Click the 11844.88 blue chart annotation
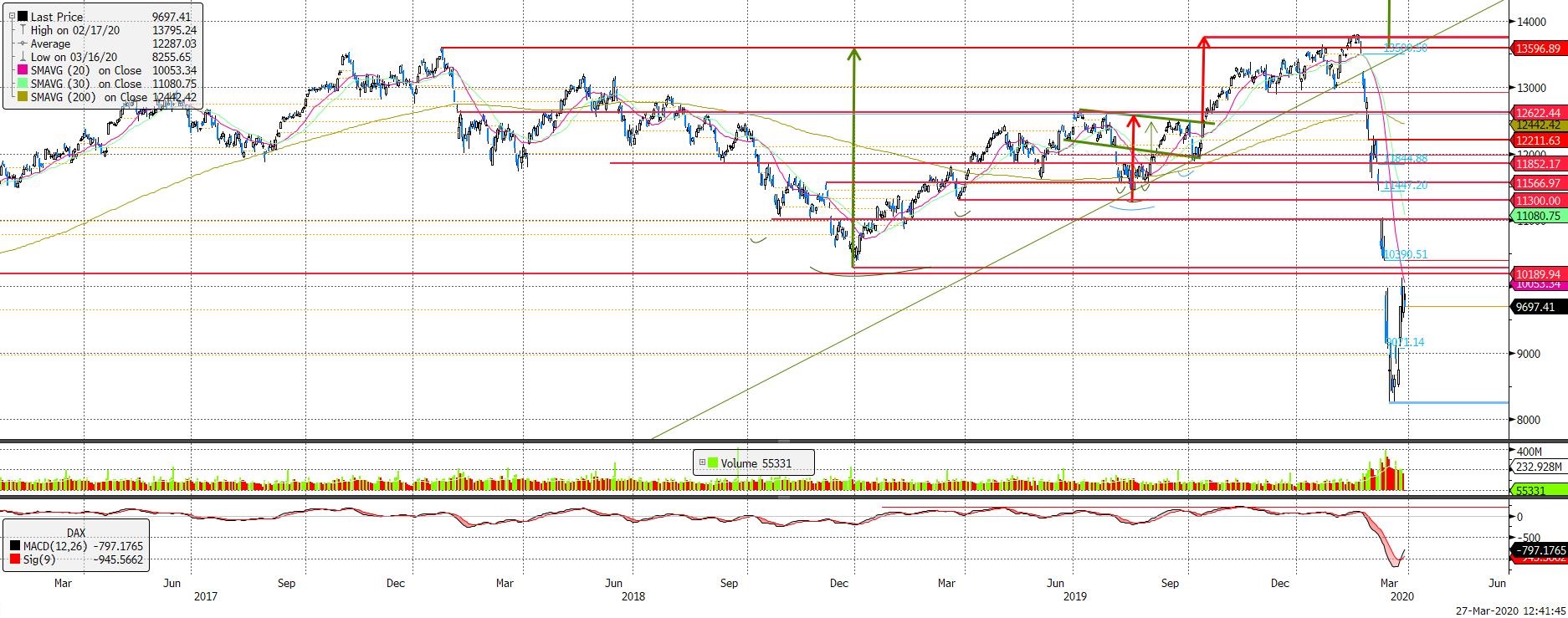1568x618 pixels. point(1407,159)
